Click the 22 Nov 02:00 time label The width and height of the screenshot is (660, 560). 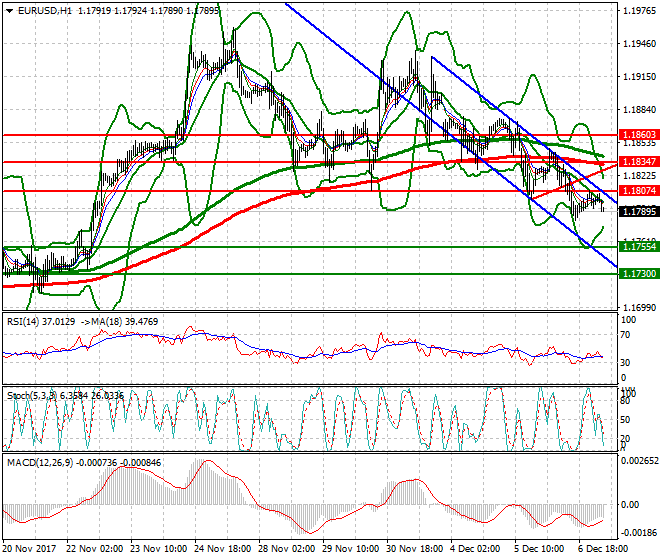click(x=95, y=549)
